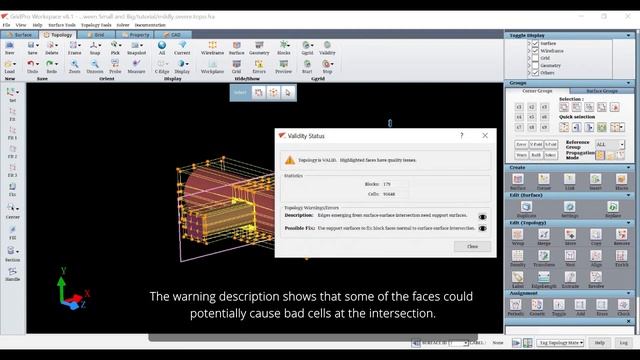Enable the Grid display checkbox

pos(535,58)
